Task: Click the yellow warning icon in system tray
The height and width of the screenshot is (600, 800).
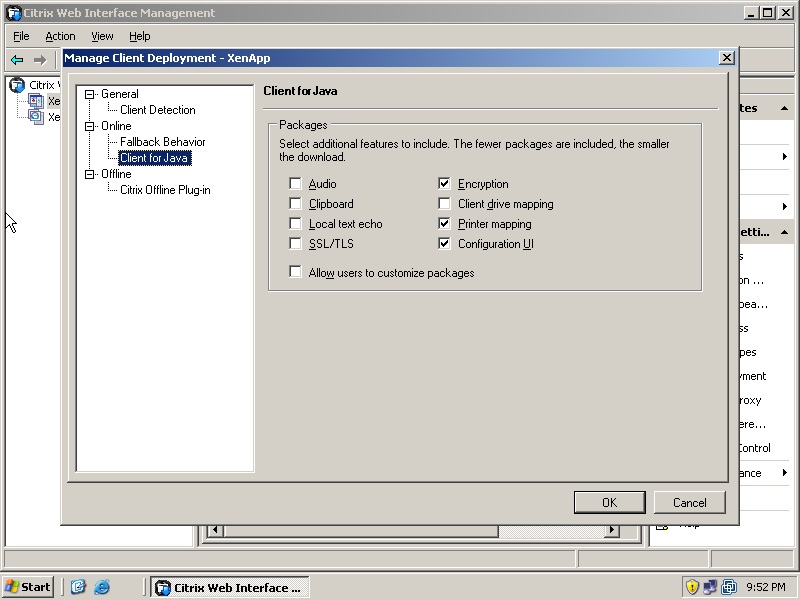Action: [691, 587]
